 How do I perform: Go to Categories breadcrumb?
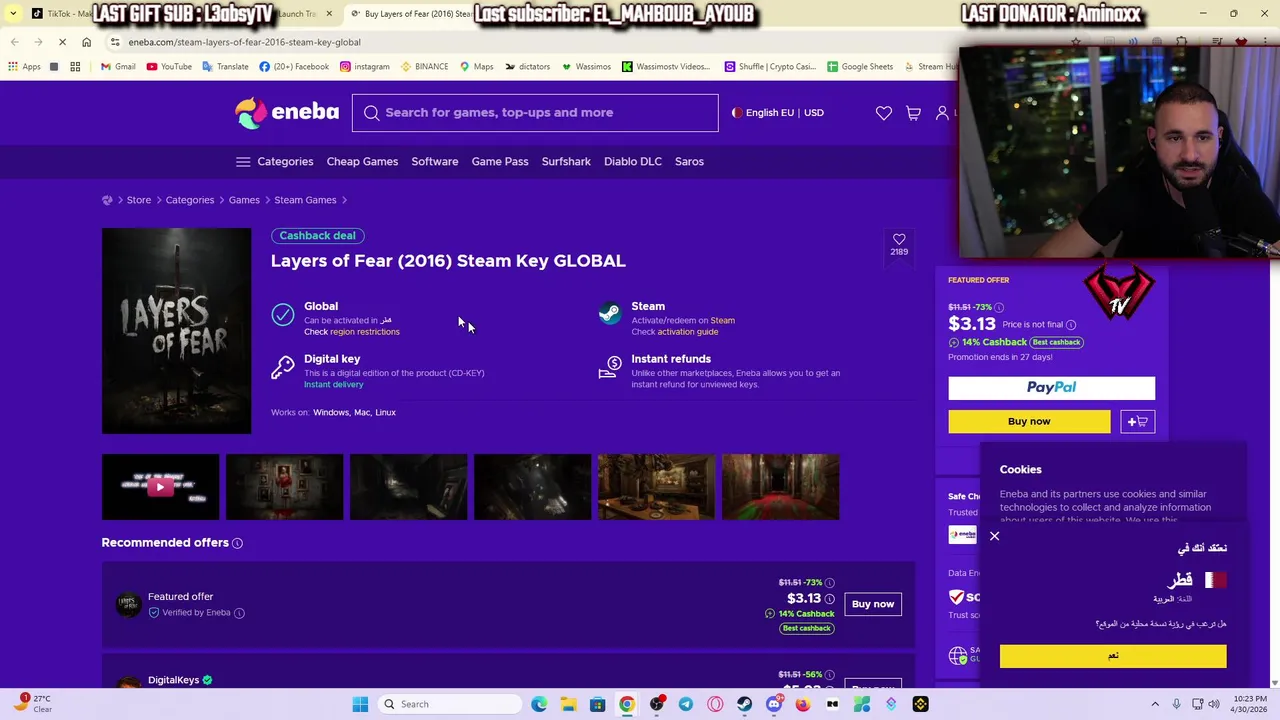(x=190, y=200)
